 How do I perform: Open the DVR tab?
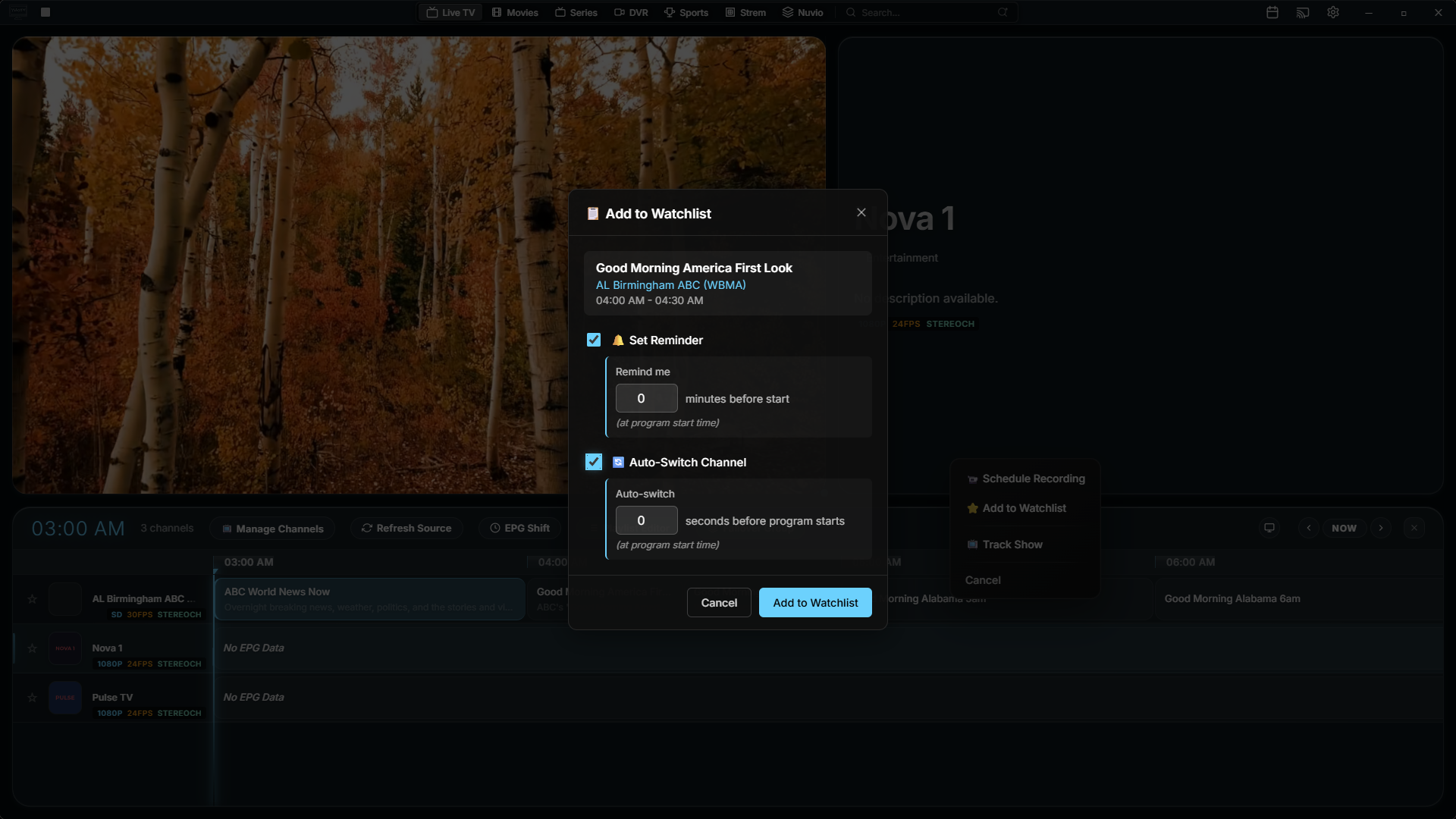631,12
